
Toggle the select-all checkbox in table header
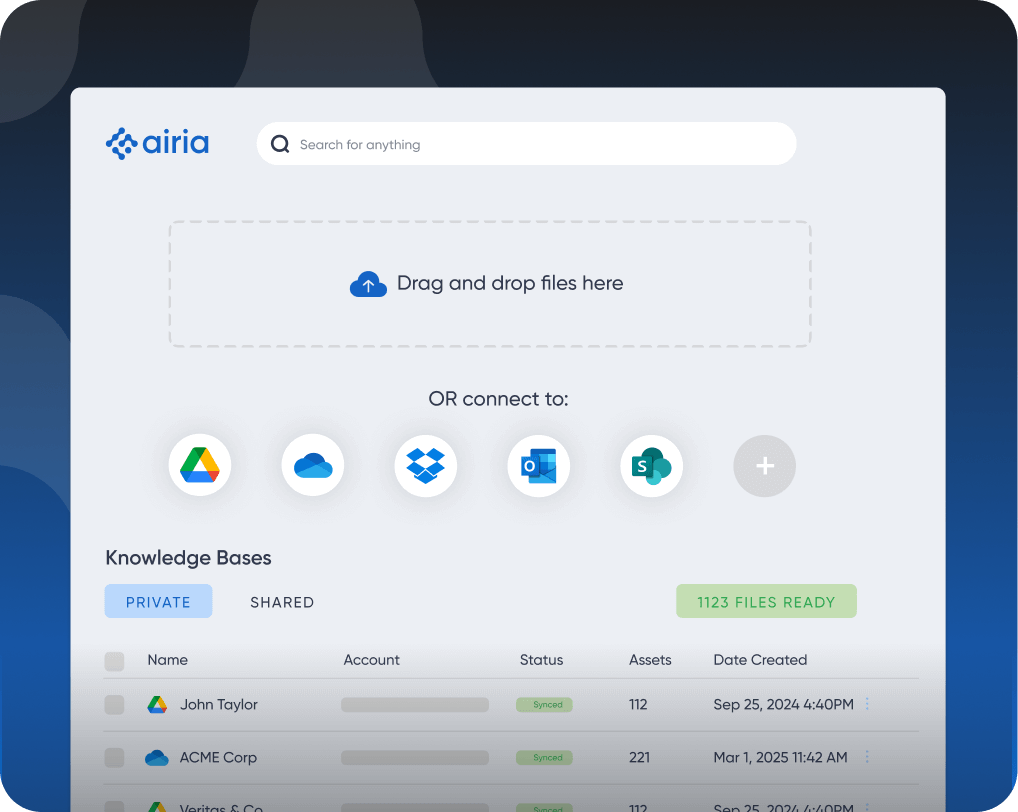[x=114, y=661]
